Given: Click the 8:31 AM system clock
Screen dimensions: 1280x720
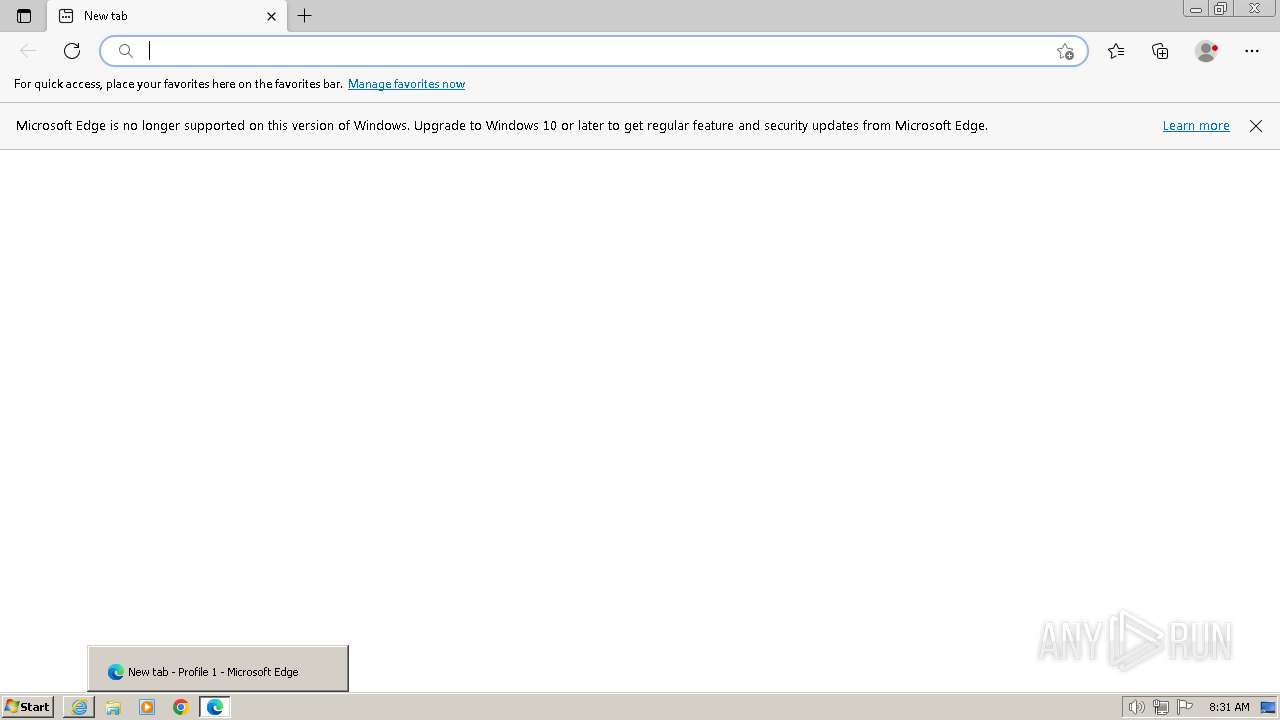Looking at the screenshot, I should (1229, 707).
